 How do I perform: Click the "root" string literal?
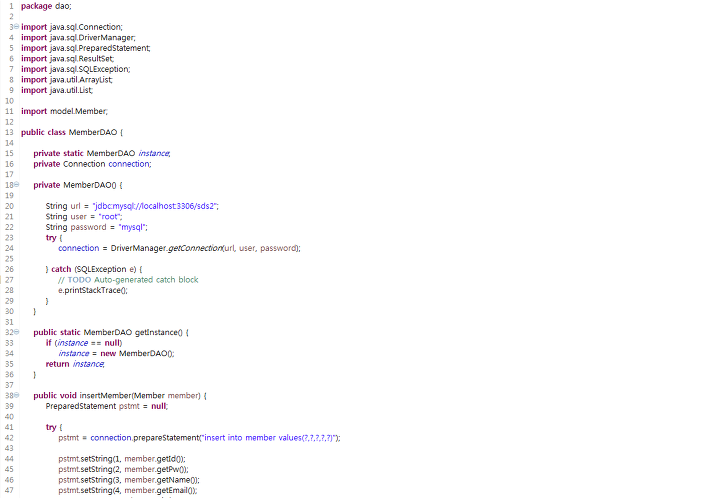(x=110, y=216)
